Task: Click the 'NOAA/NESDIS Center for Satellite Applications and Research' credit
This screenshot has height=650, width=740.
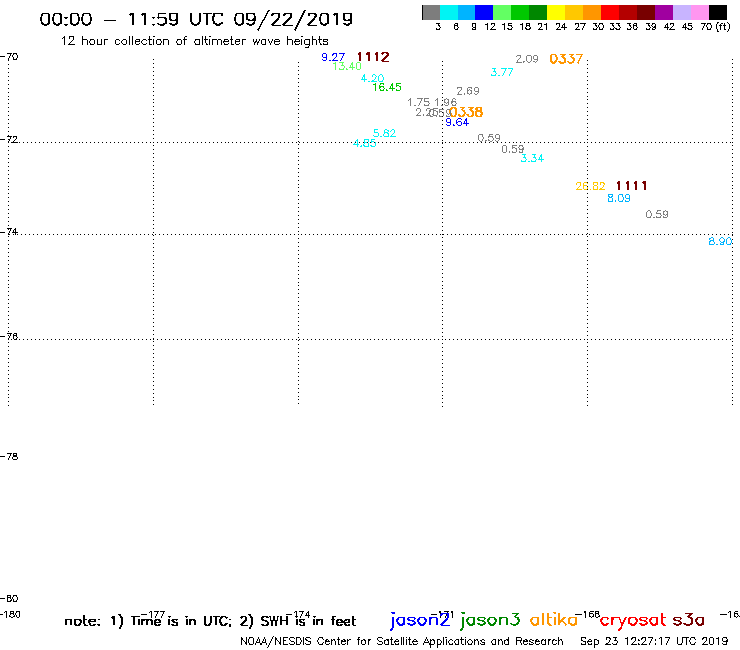Action: click(402, 642)
